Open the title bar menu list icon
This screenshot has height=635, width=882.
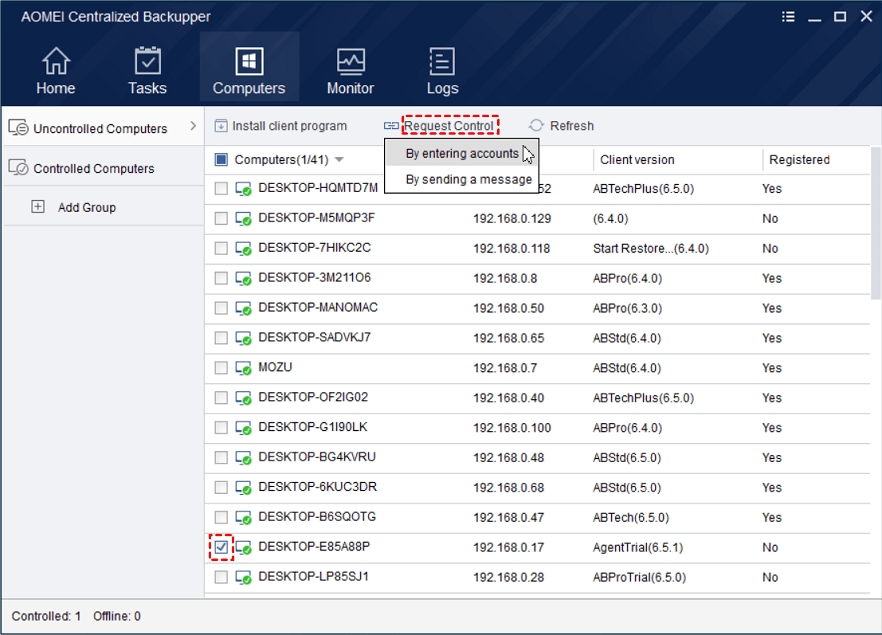coord(789,17)
